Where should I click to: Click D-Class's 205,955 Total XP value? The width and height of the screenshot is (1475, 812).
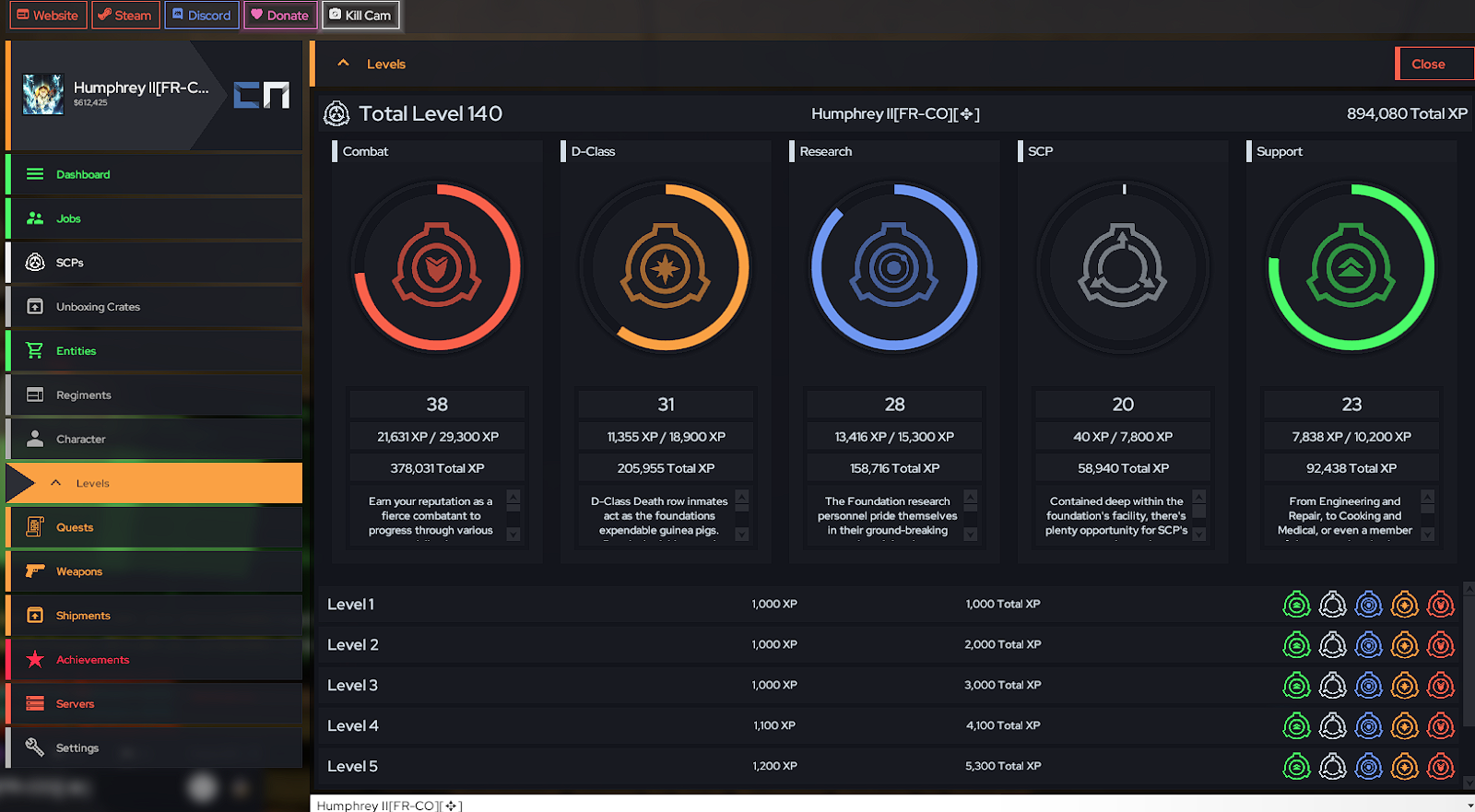[666, 468]
